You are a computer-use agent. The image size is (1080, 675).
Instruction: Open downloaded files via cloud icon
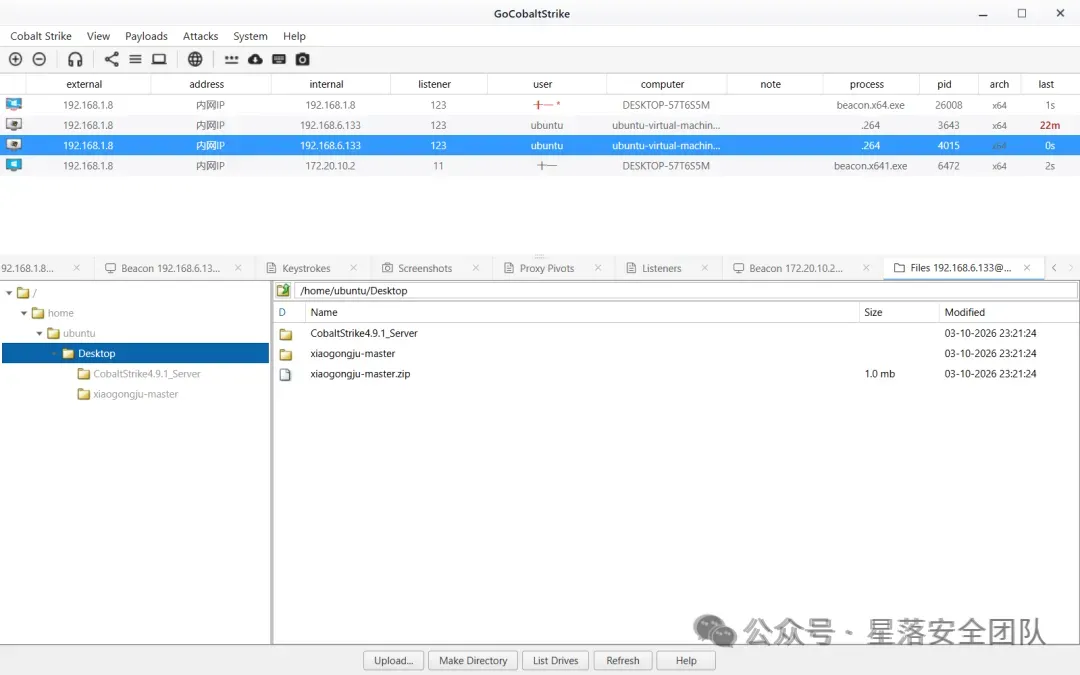point(255,59)
